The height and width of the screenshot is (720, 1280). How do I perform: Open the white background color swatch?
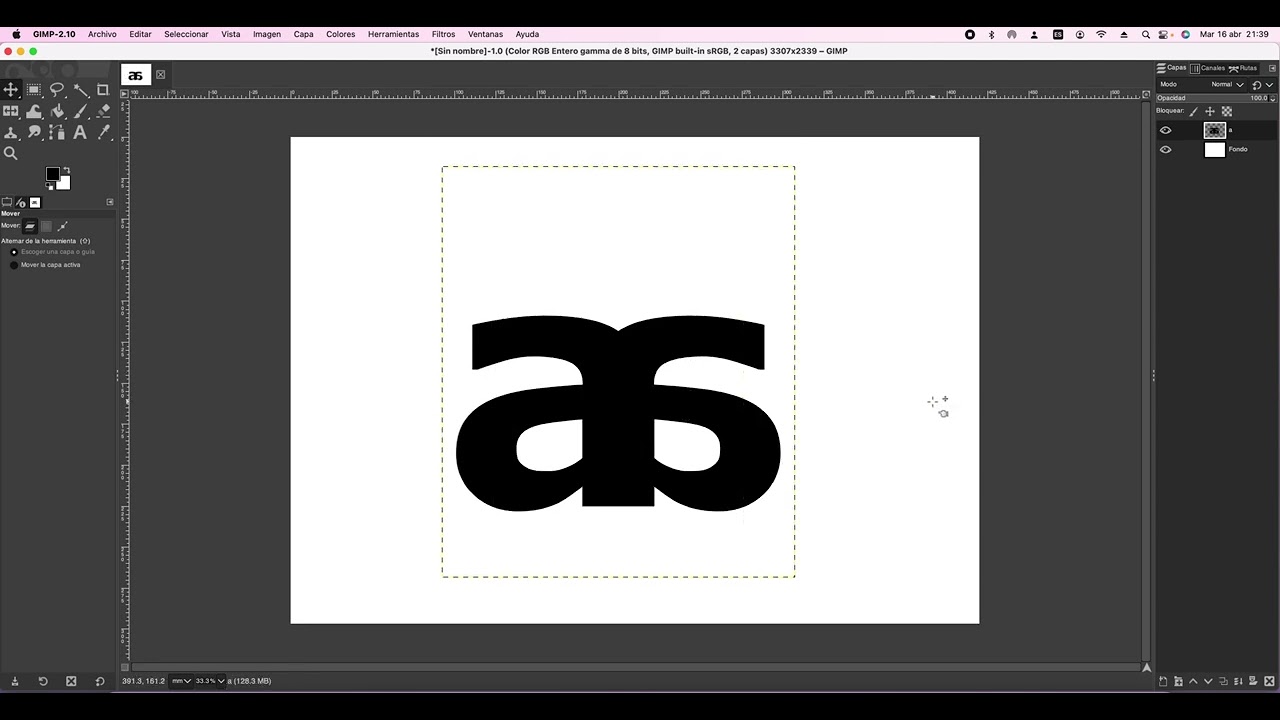[65, 184]
